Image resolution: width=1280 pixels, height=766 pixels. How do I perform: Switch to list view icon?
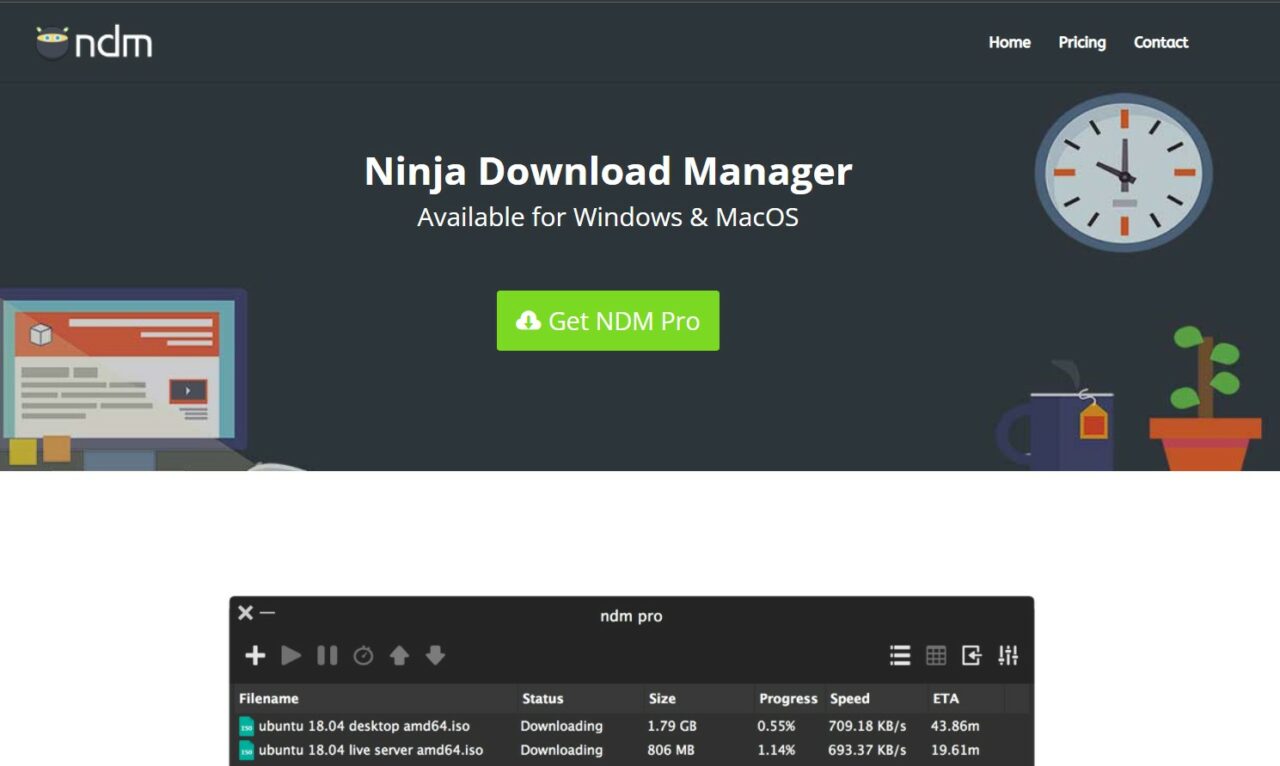pos(900,655)
